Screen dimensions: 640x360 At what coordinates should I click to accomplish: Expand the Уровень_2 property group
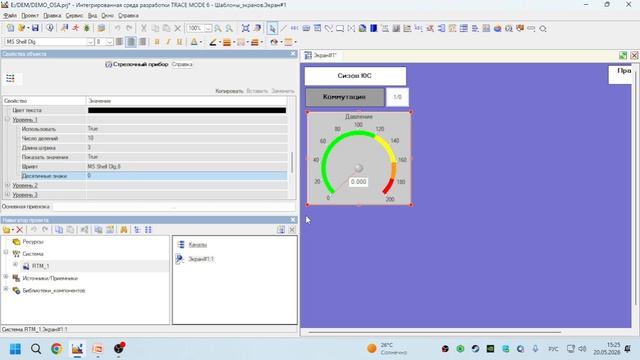point(7,185)
